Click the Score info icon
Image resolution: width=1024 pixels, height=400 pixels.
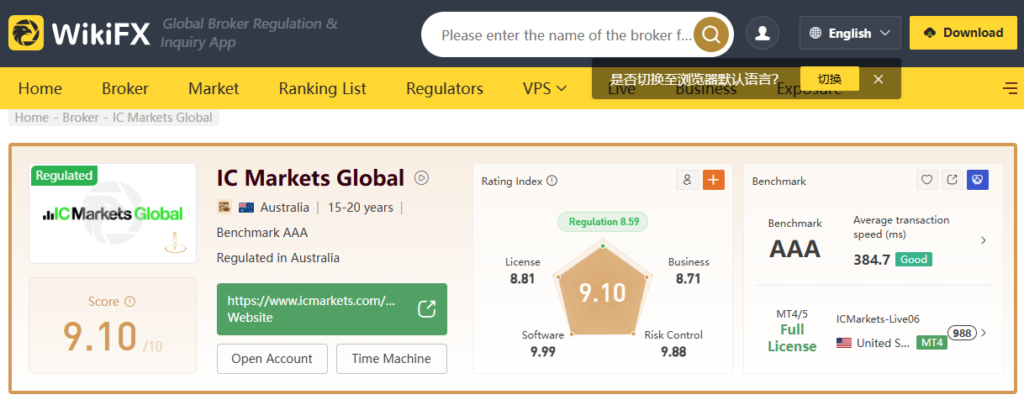[129, 301]
